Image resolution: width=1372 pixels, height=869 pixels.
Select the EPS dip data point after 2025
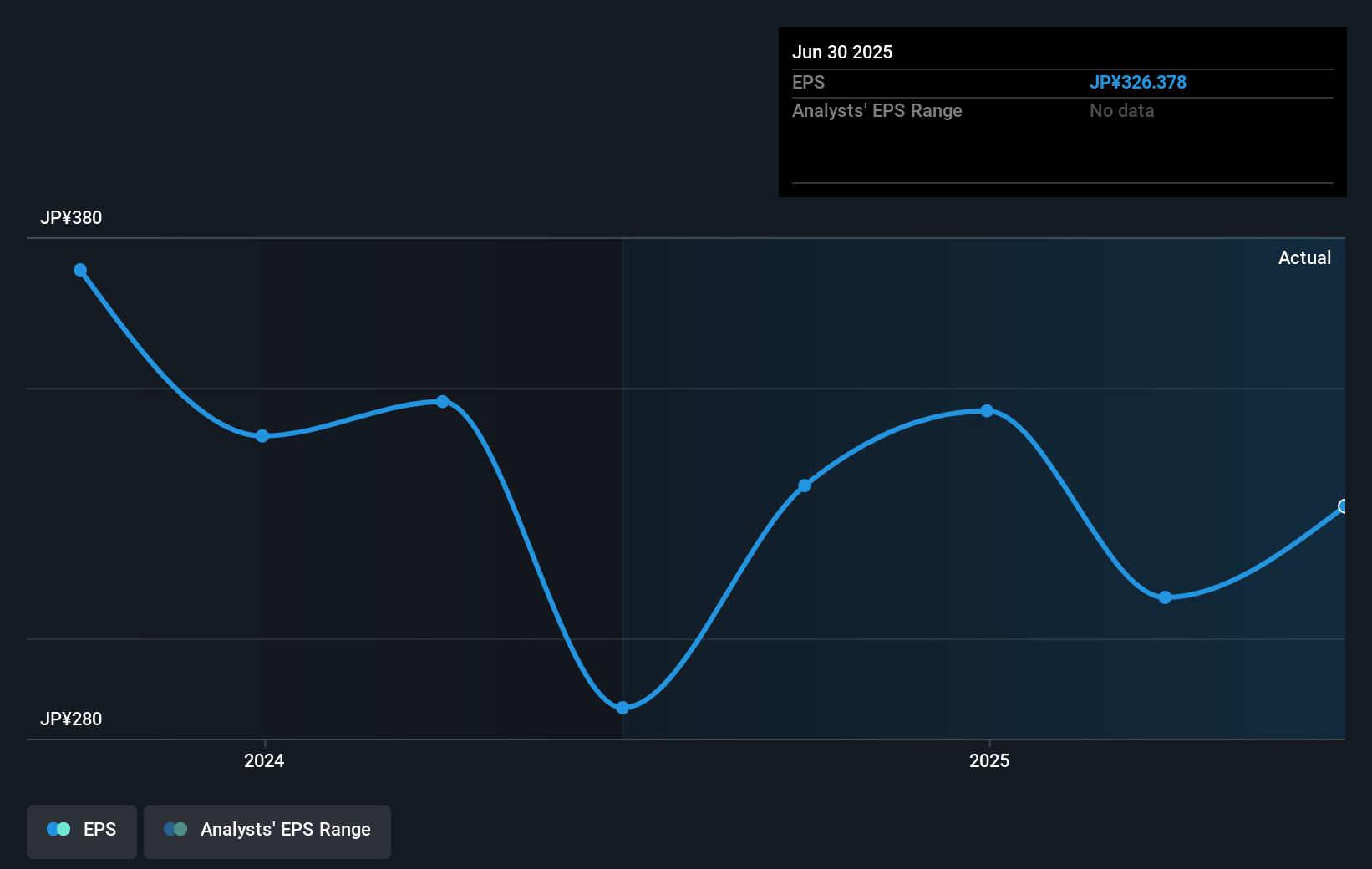[x=1165, y=597]
